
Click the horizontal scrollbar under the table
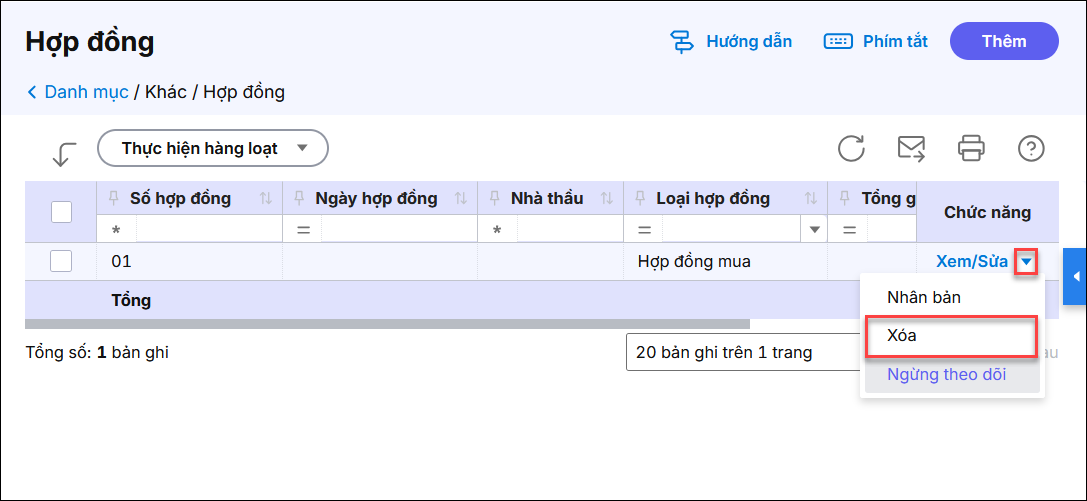[387, 324]
